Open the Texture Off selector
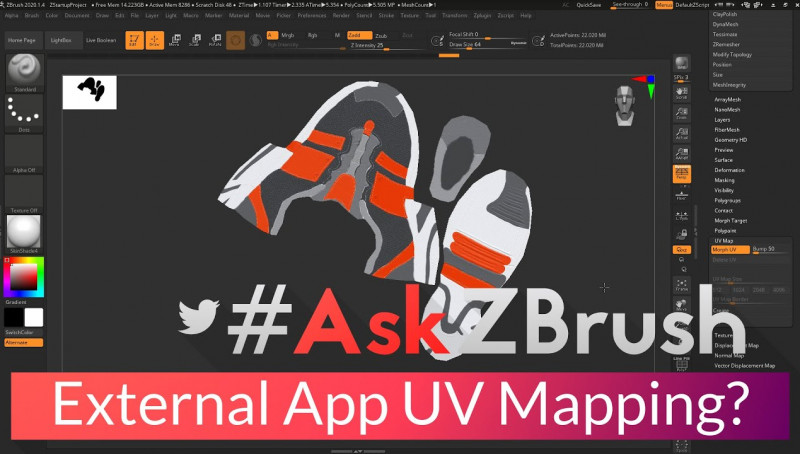The image size is (800, 454). pyautogui.click(x=24, y=194)
